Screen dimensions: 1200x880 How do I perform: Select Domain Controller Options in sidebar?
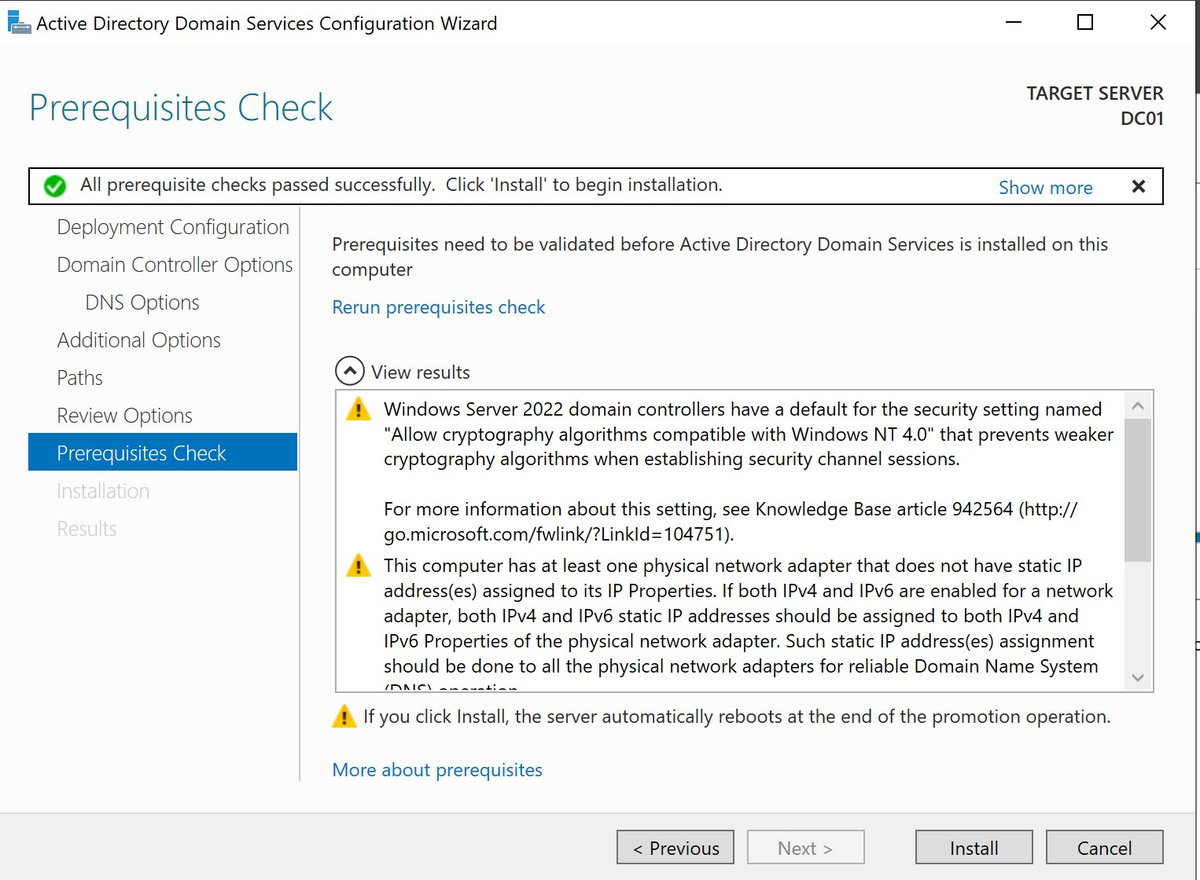[x=175, y=264]
